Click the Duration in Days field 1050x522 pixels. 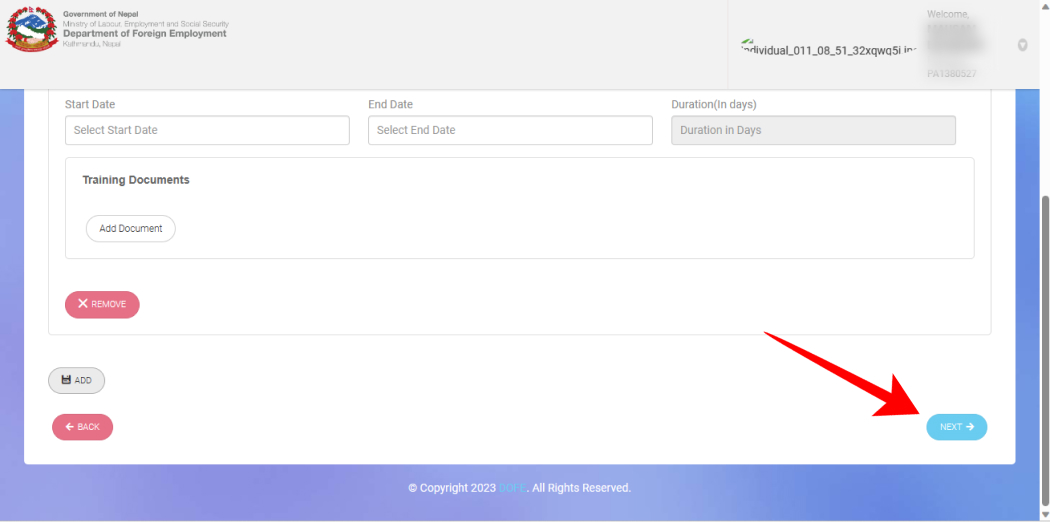tap(814, 130)
